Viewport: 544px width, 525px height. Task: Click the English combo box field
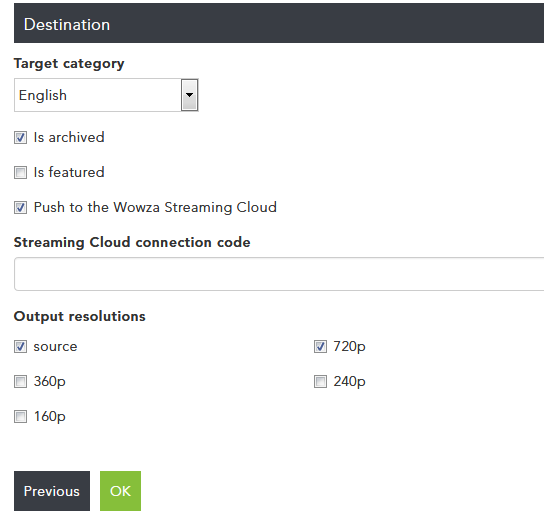point(106,95)
